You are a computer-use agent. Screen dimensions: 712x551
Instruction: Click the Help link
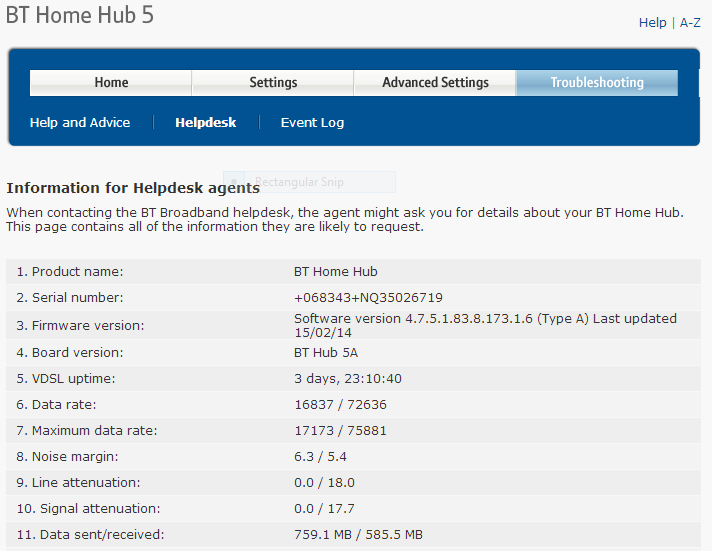coord(653,23)
